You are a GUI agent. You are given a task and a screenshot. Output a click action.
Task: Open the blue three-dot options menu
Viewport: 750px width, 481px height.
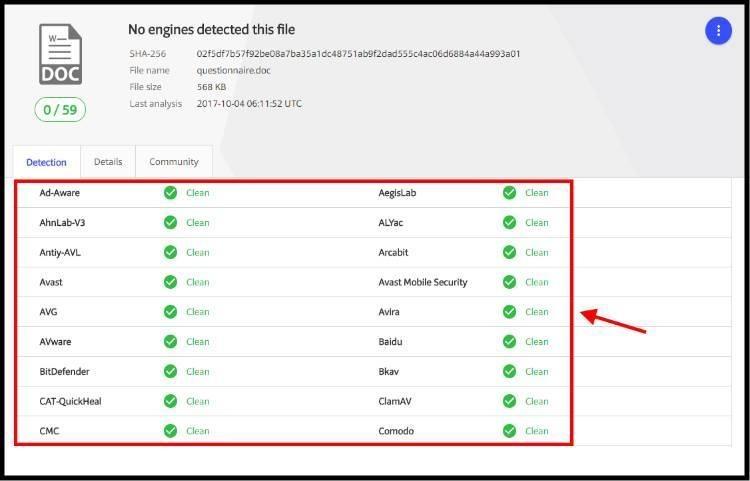pyautogui.click(x=718, y=31)
